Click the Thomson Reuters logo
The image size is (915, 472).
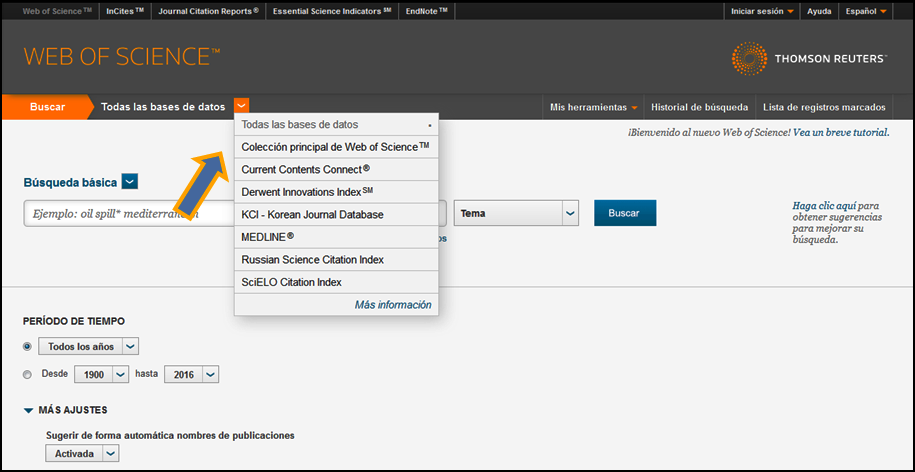coord(809,58)
